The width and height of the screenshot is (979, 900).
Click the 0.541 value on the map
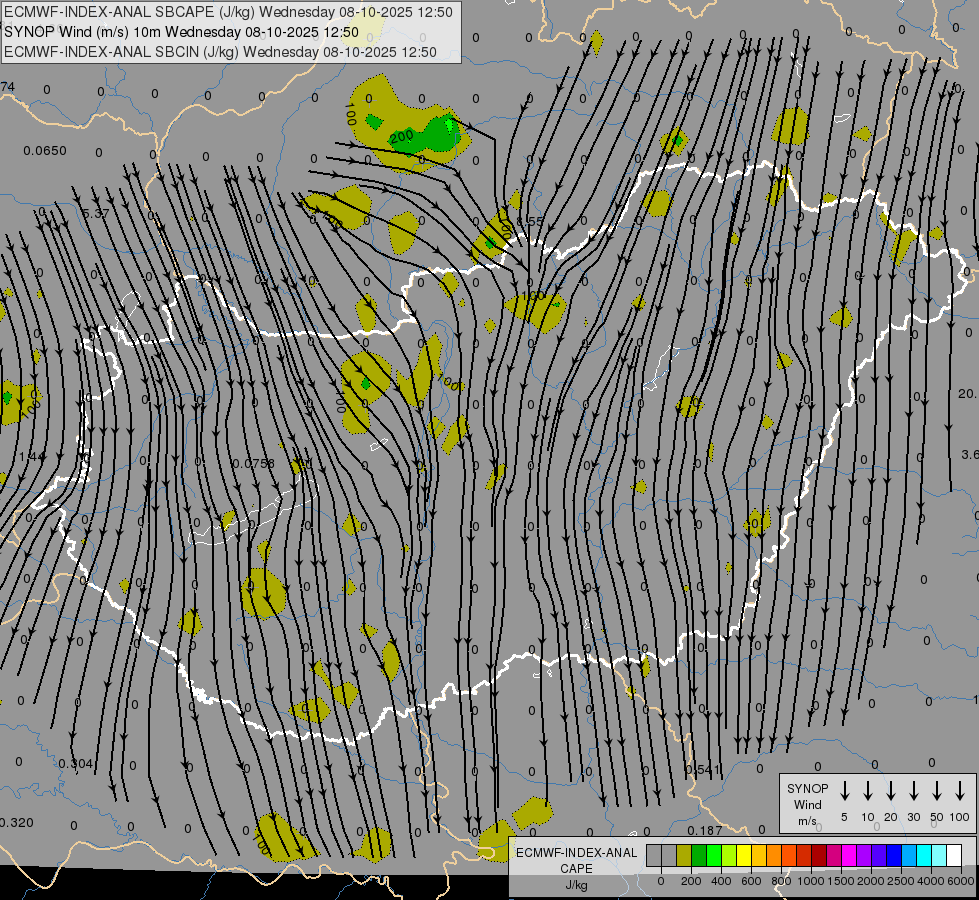704,769
